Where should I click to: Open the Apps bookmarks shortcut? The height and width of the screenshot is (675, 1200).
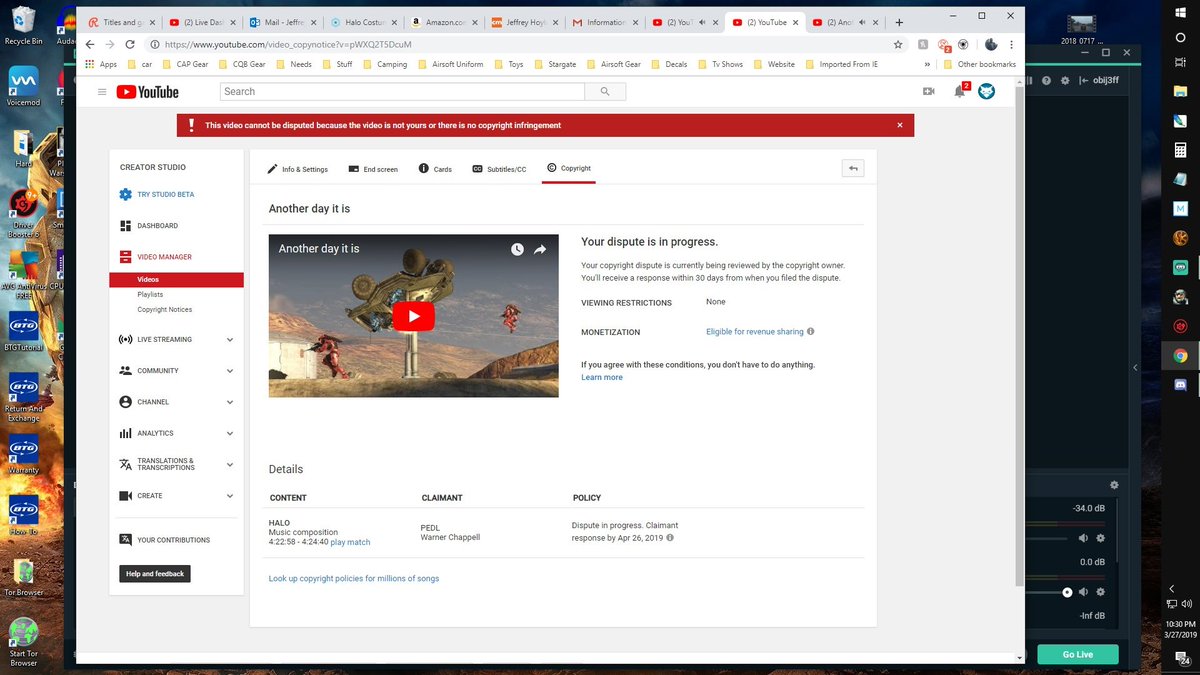point(100,64)
